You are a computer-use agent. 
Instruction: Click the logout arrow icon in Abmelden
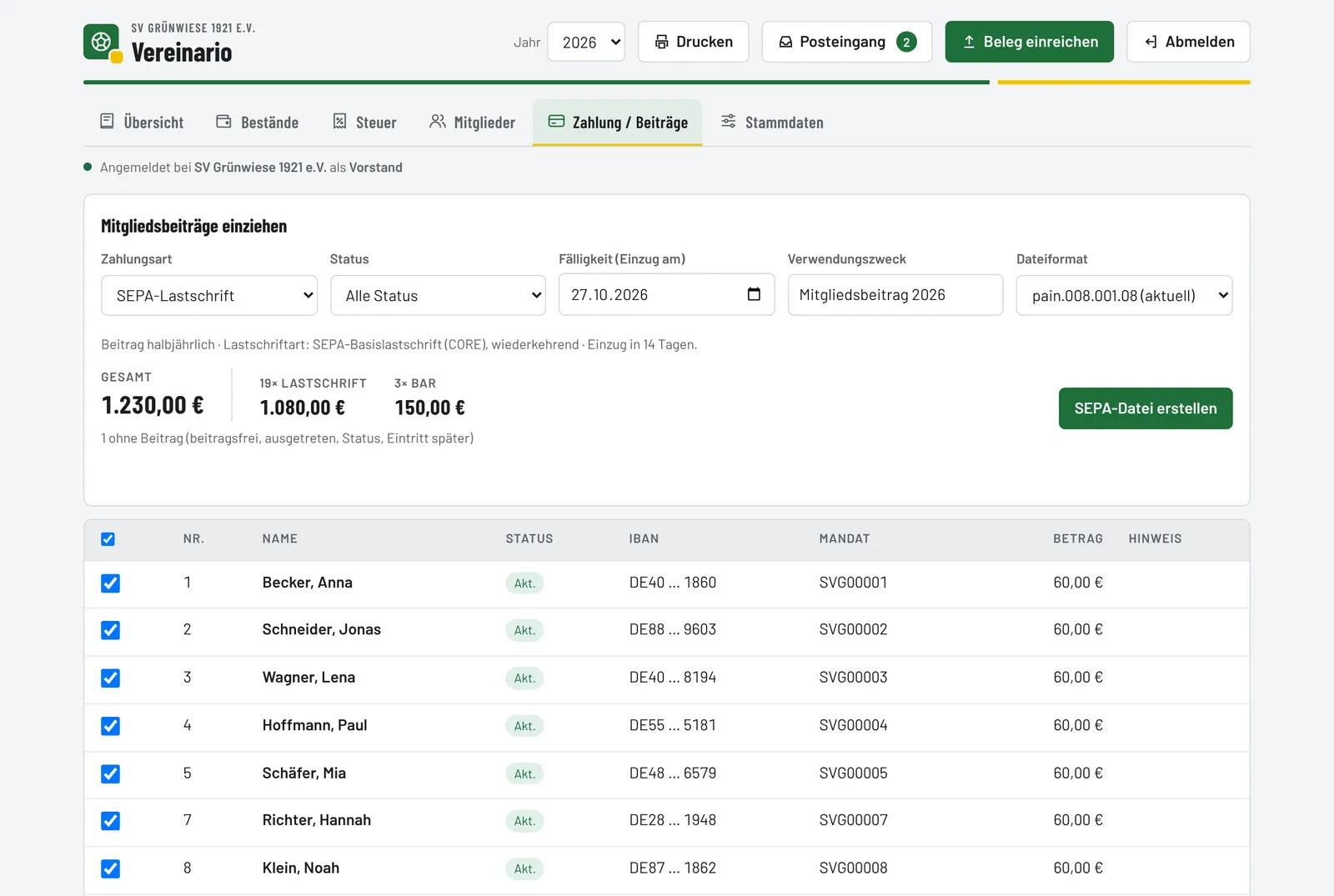click(1151, 42)
